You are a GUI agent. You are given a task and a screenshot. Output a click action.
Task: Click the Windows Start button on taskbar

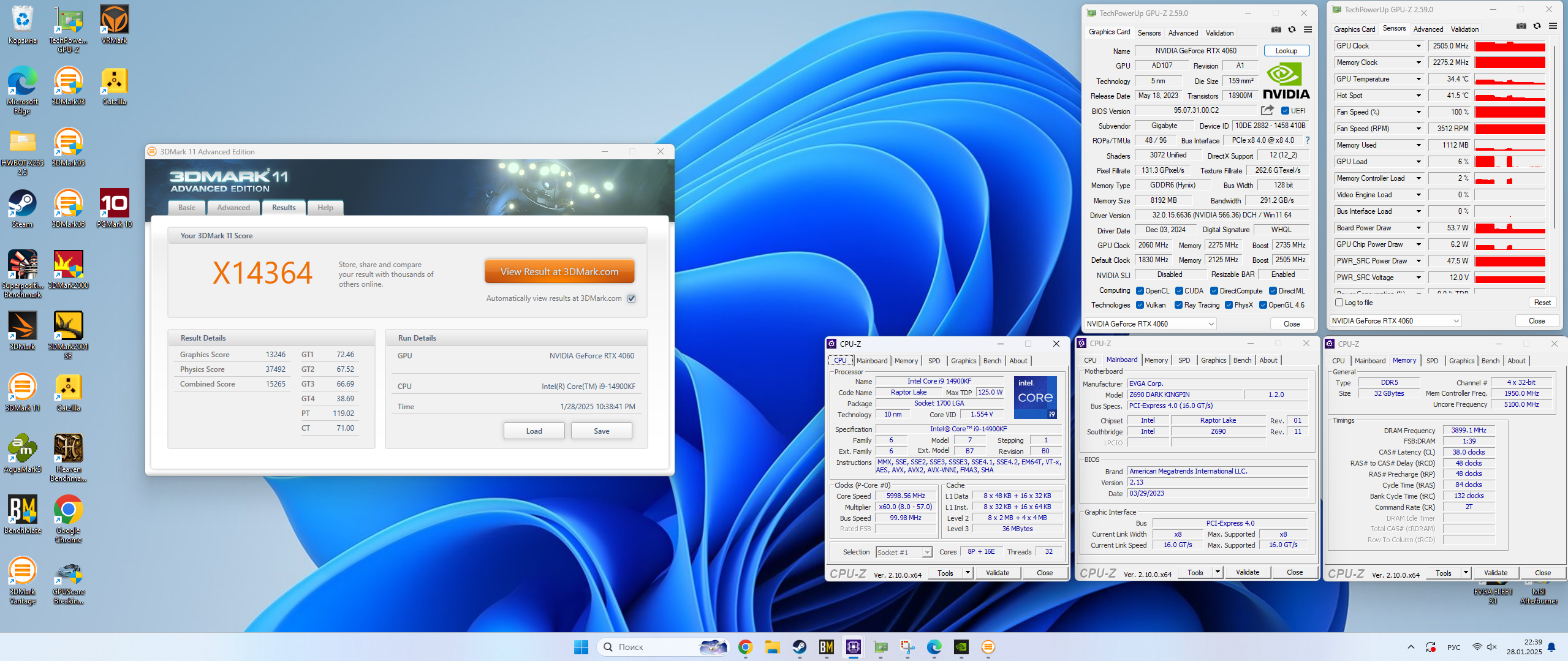coord(581,647)
